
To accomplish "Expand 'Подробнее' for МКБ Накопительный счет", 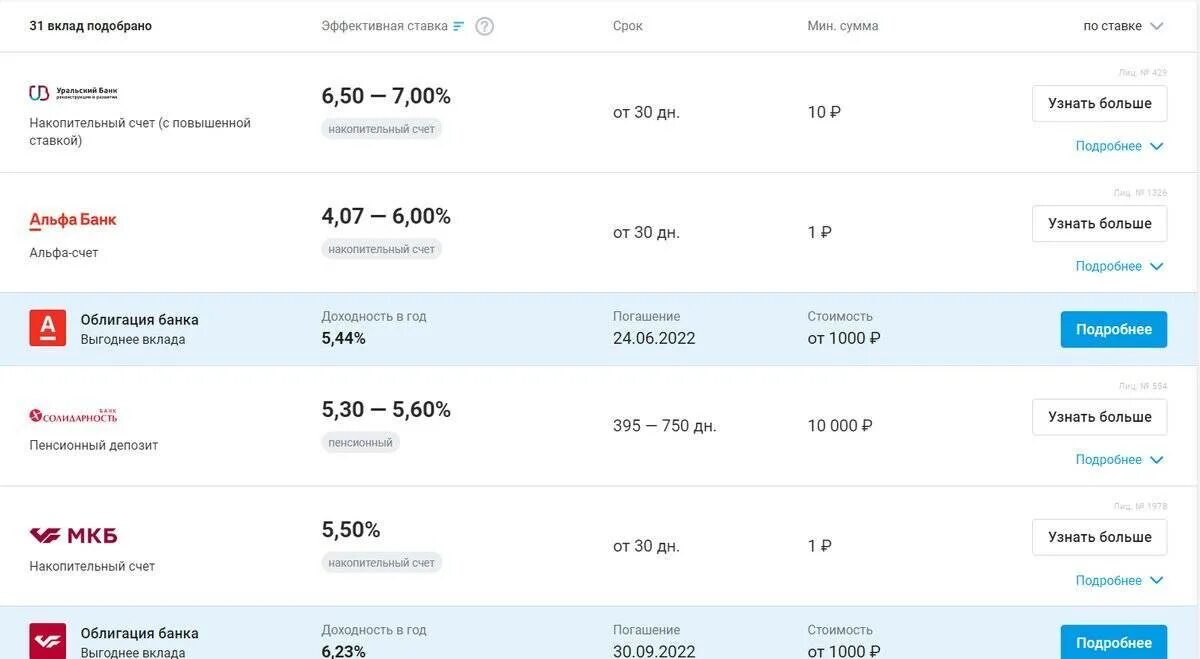I will pyautogui.click(x=1119, y=581).
